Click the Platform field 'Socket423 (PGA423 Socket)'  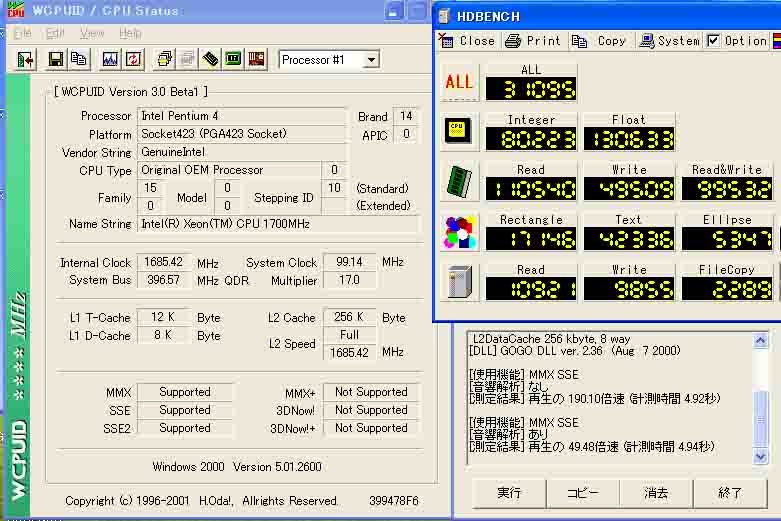pyautogui.click(x=241, y=134)
